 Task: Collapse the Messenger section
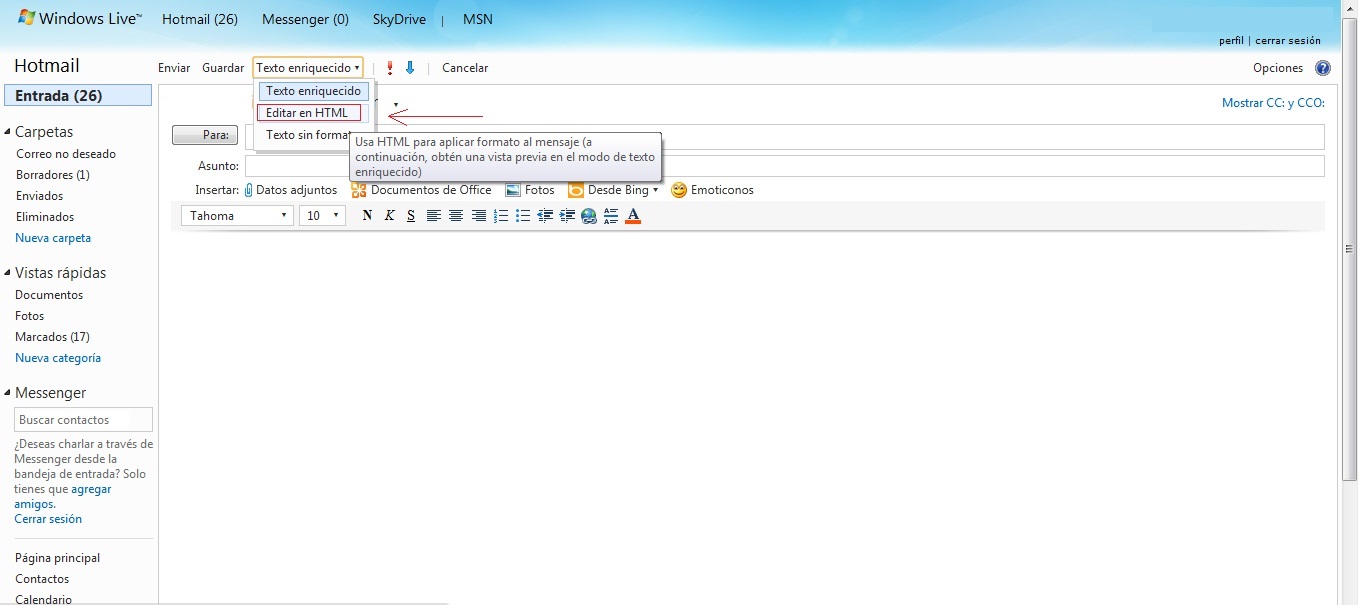coord(8,393)
